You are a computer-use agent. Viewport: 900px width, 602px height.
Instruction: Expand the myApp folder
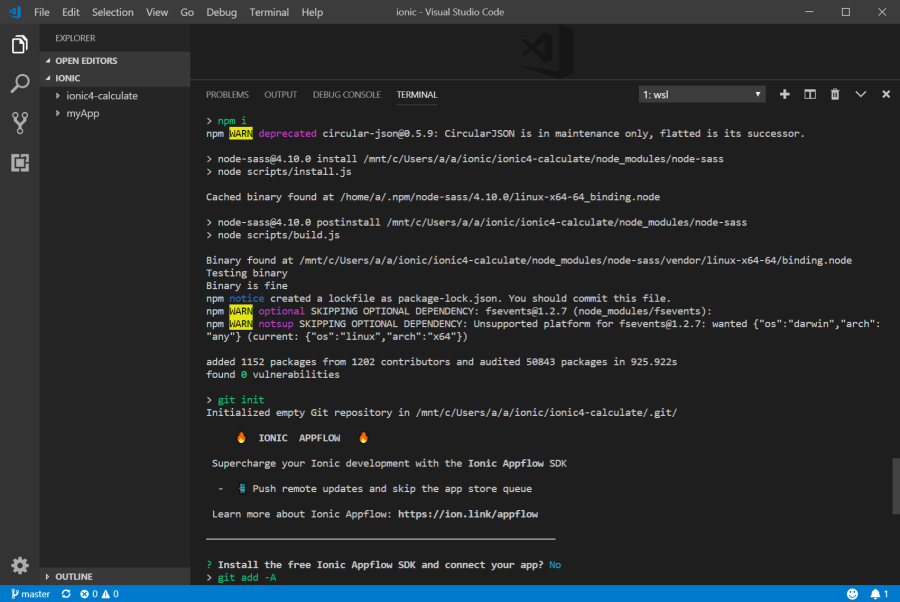82,113
